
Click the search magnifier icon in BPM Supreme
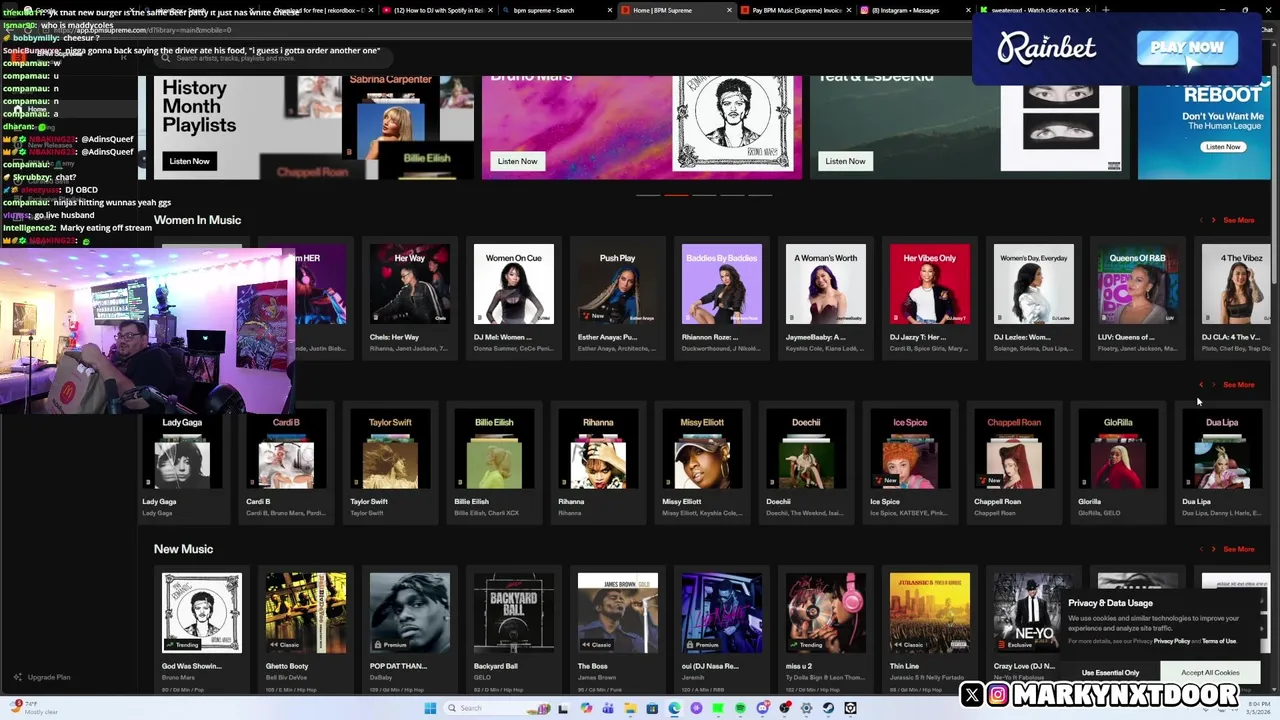coord(166,58)
